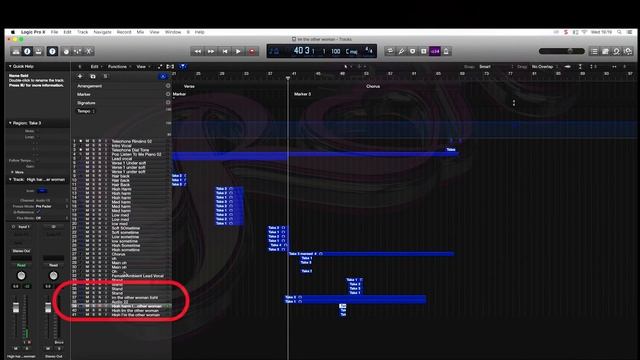The height and width of the screenshot is (360, 640).
Task: Open the Loop Browser button
Action: click(x=616, y=51)
